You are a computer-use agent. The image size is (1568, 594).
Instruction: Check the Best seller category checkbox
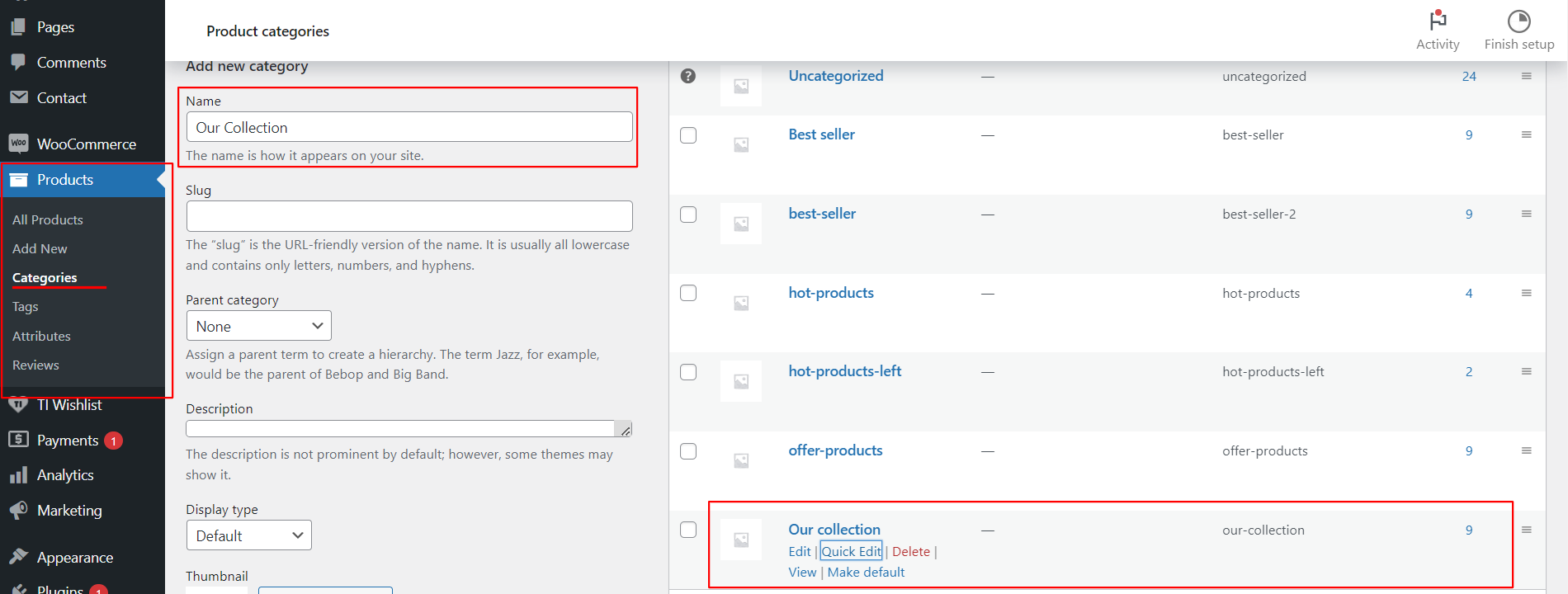click(688, 135)
